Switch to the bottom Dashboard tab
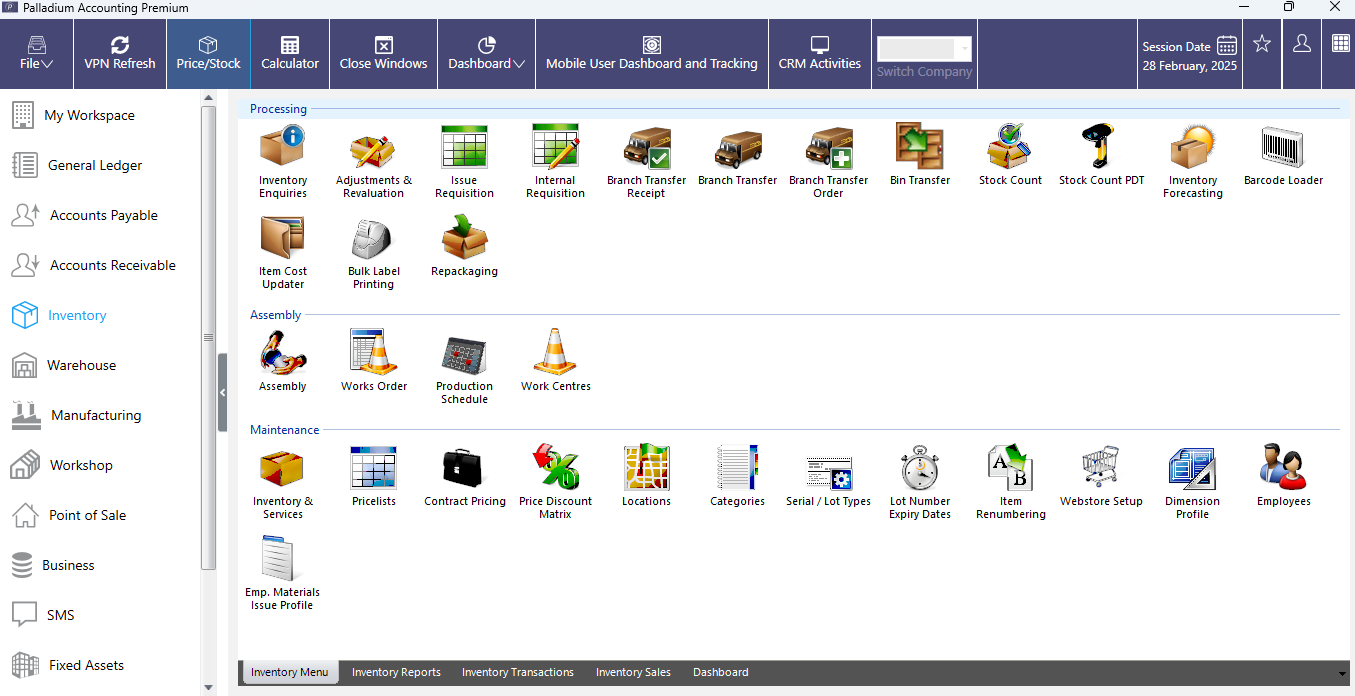The image size is (1355, 696). [x=720, y=672]
